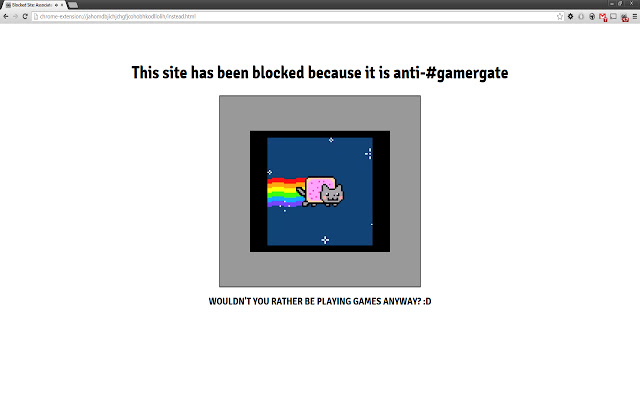
Task: Click the browser forward arrow
Action: tap(16, 16)
